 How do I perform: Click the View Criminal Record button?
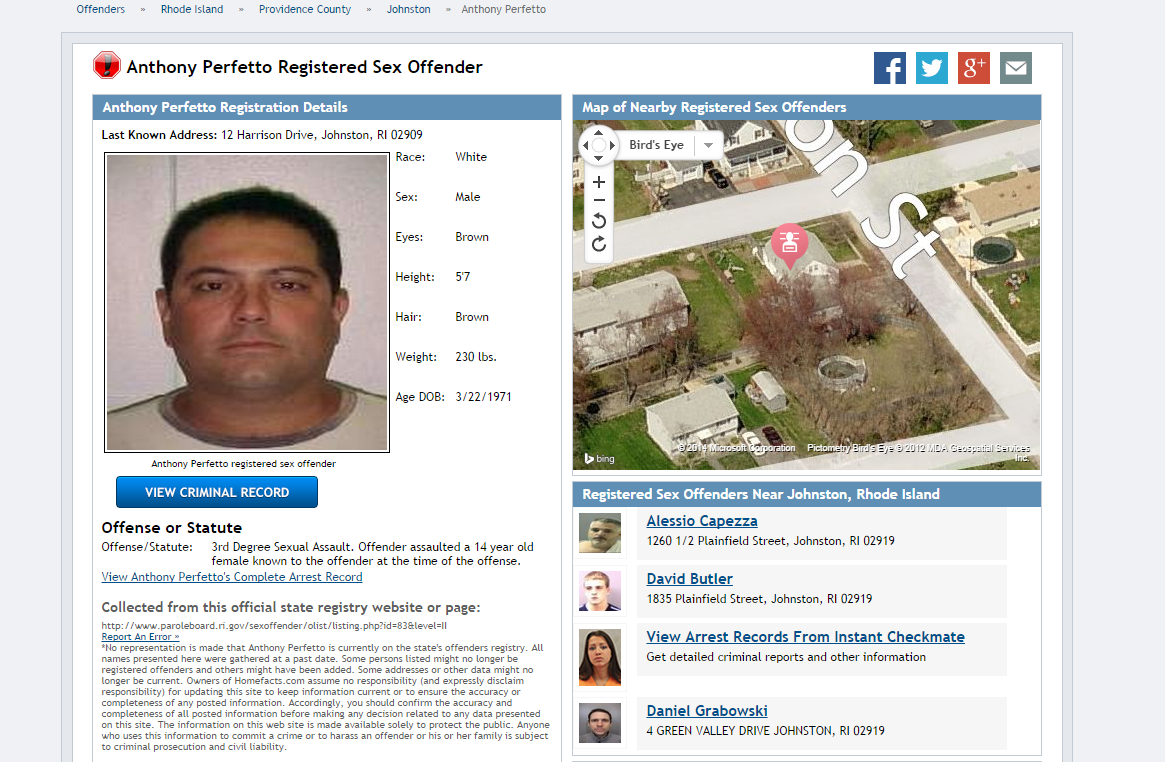click(x=217, y=492)
